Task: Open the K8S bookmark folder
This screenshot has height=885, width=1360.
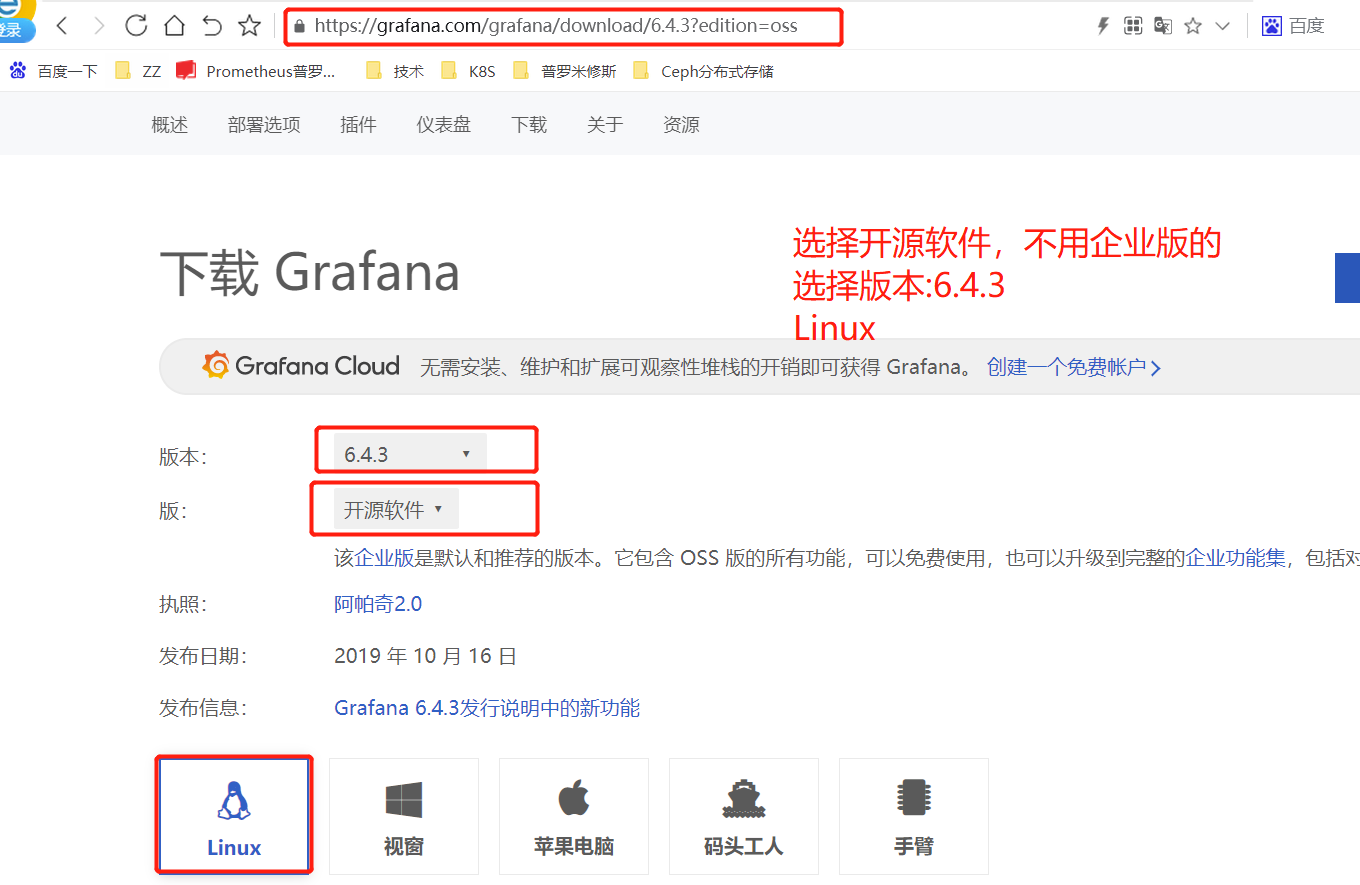Action: pyautogui.click(x=468, y=71)
